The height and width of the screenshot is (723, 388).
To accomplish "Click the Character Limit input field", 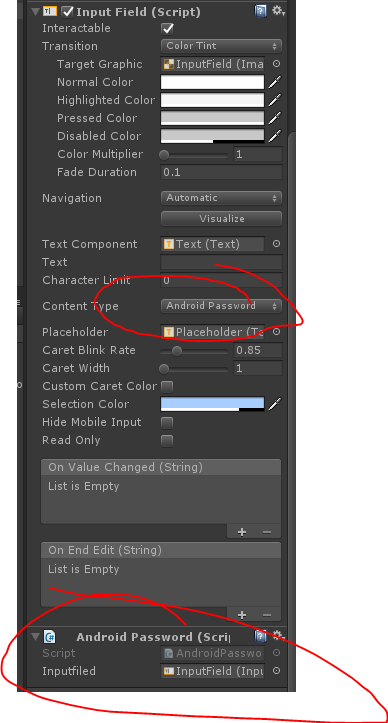I will point(221,280).
